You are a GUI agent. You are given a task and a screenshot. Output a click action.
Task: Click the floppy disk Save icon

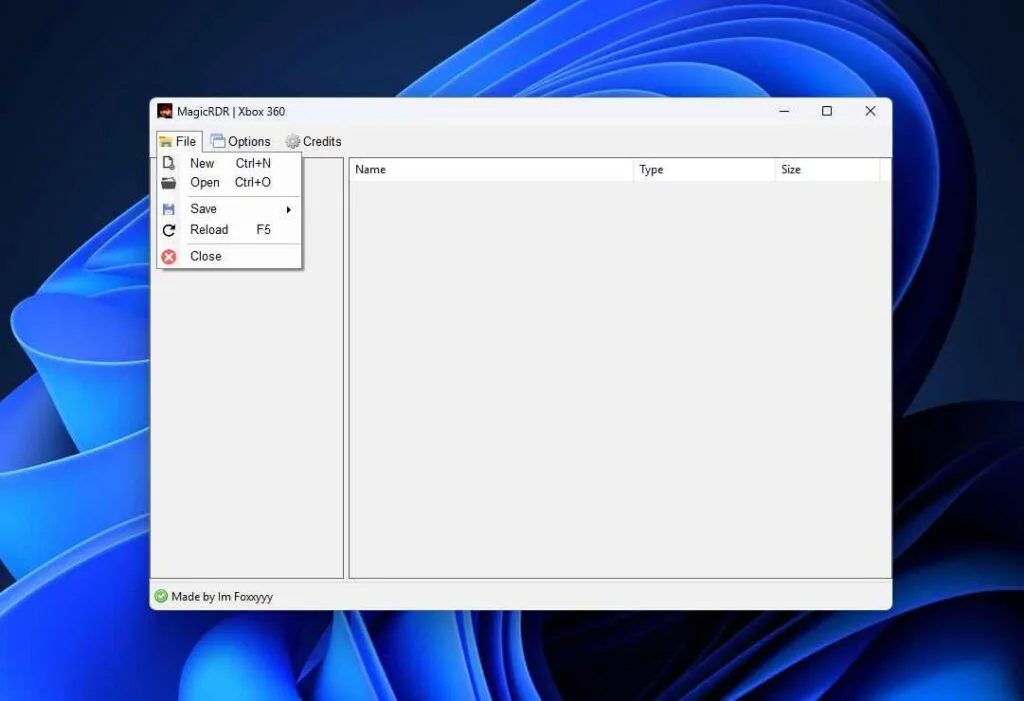click(168, 209)
